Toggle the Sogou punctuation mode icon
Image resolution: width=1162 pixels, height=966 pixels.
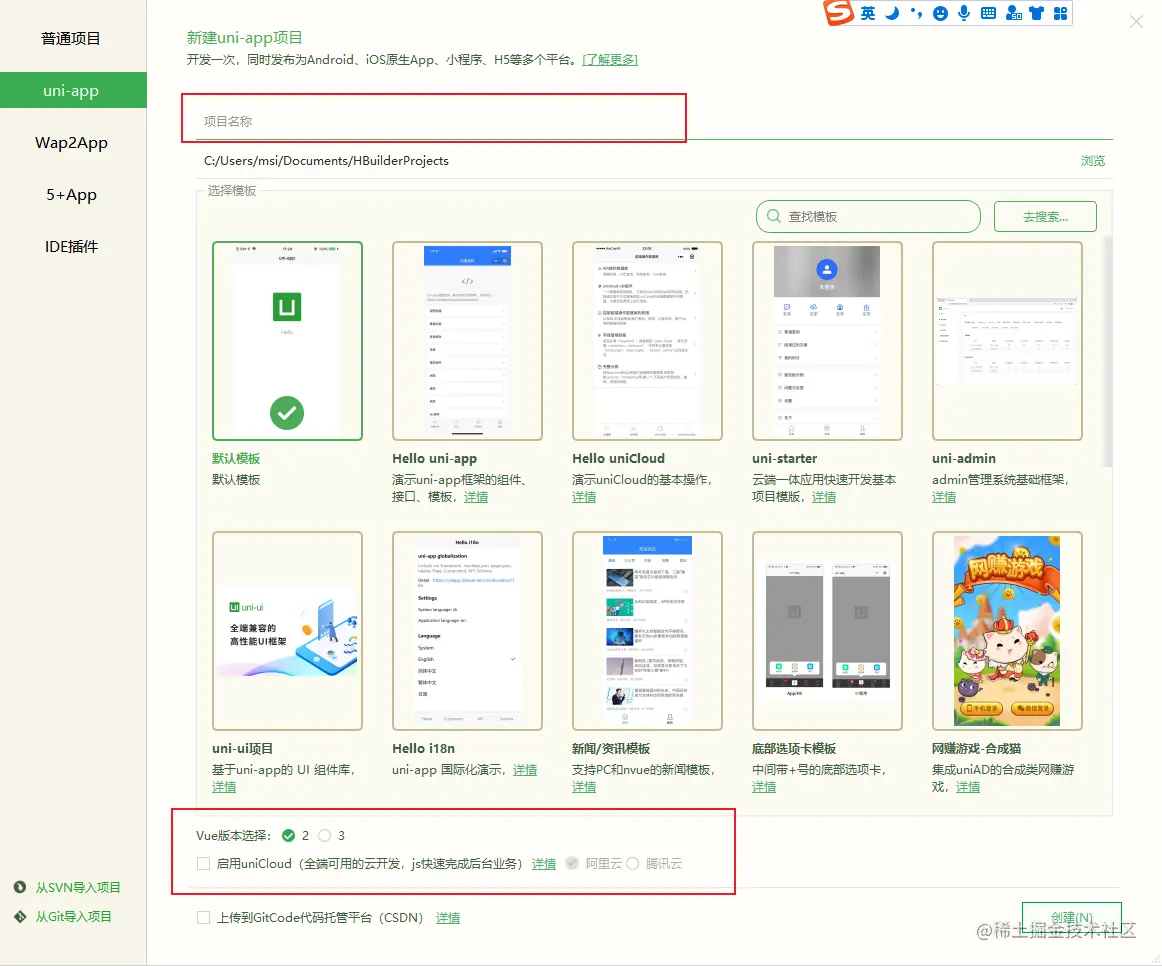pyautogui.click(x=917, y=13)
